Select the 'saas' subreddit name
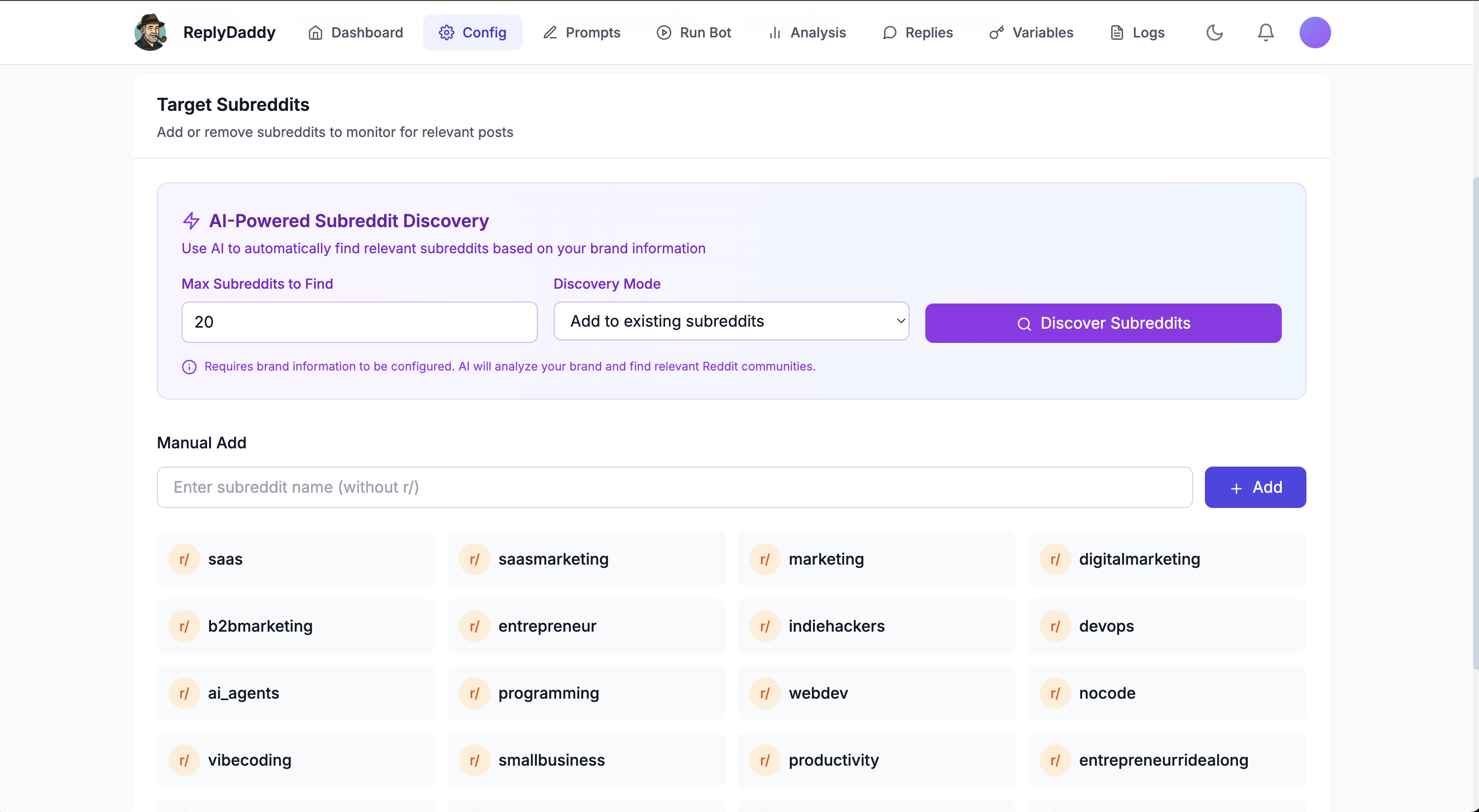 (225, 560)
